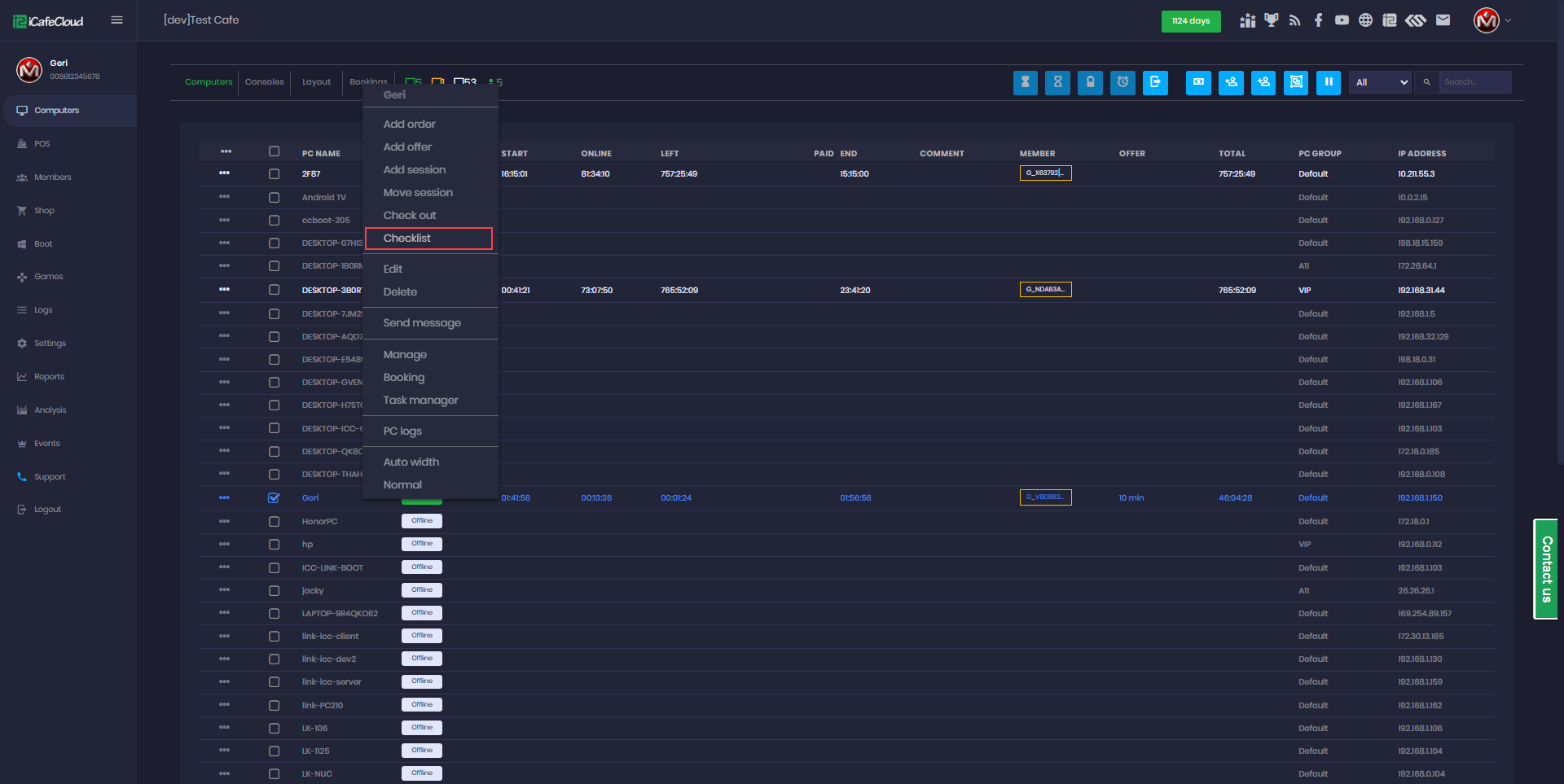
Task: Check the HonorPC row checkbox
Action: pyautogui.click(x=274, y=522)
